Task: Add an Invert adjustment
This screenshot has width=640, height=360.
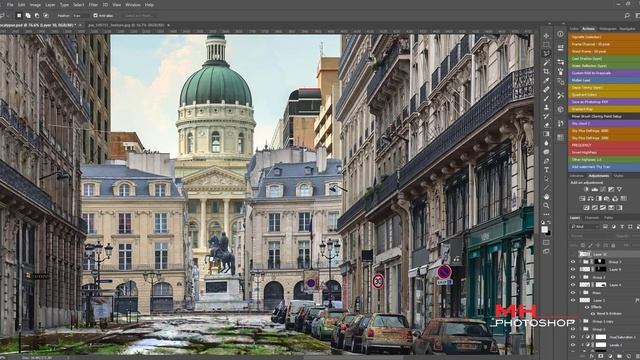Action: [586, 207]
